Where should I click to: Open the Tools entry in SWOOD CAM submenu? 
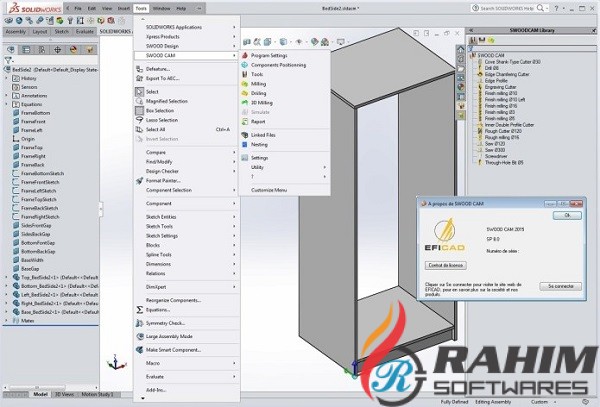(257, 74)
